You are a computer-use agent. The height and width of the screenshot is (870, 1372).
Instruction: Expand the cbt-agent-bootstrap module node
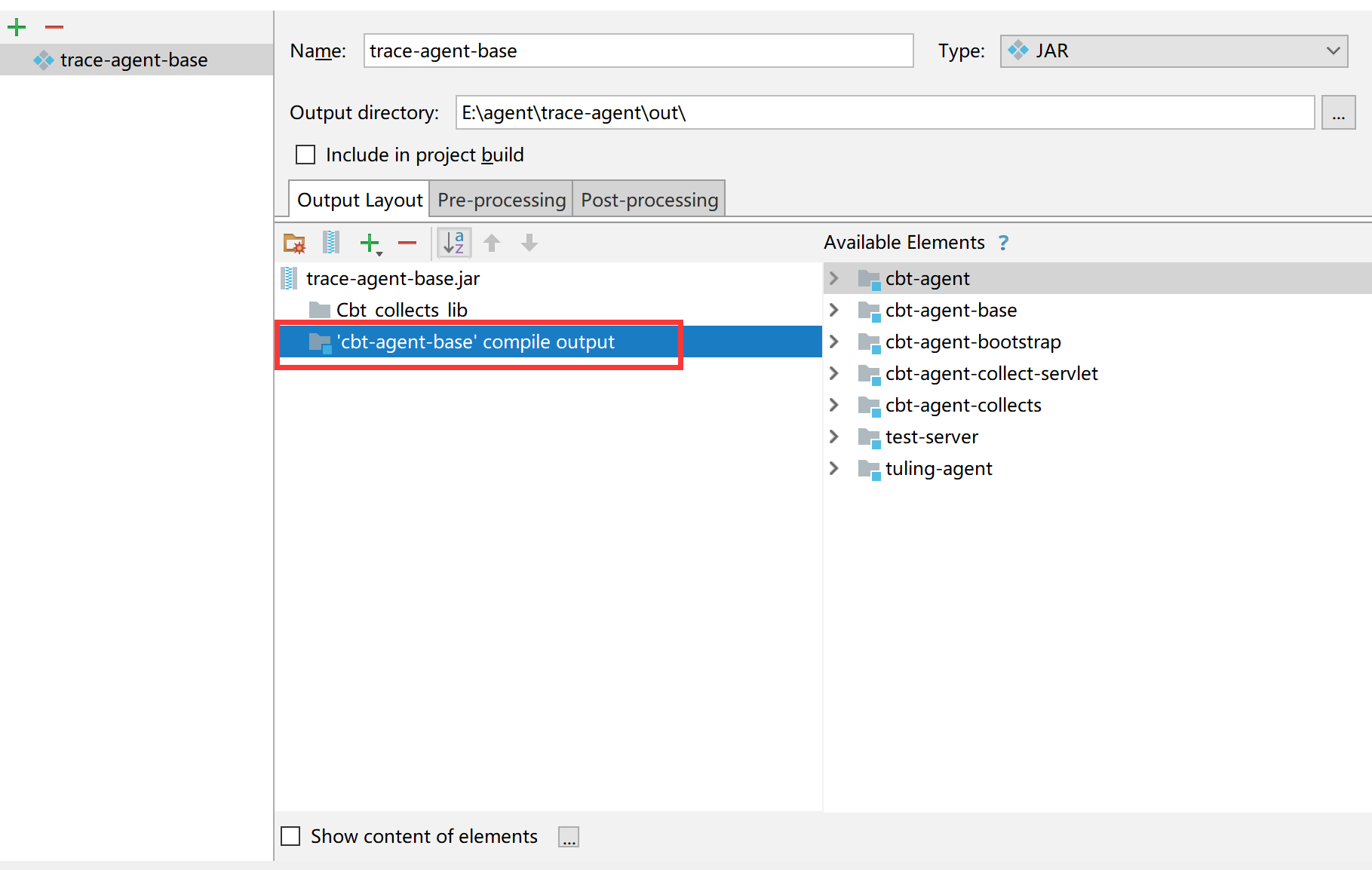(833, 342)
